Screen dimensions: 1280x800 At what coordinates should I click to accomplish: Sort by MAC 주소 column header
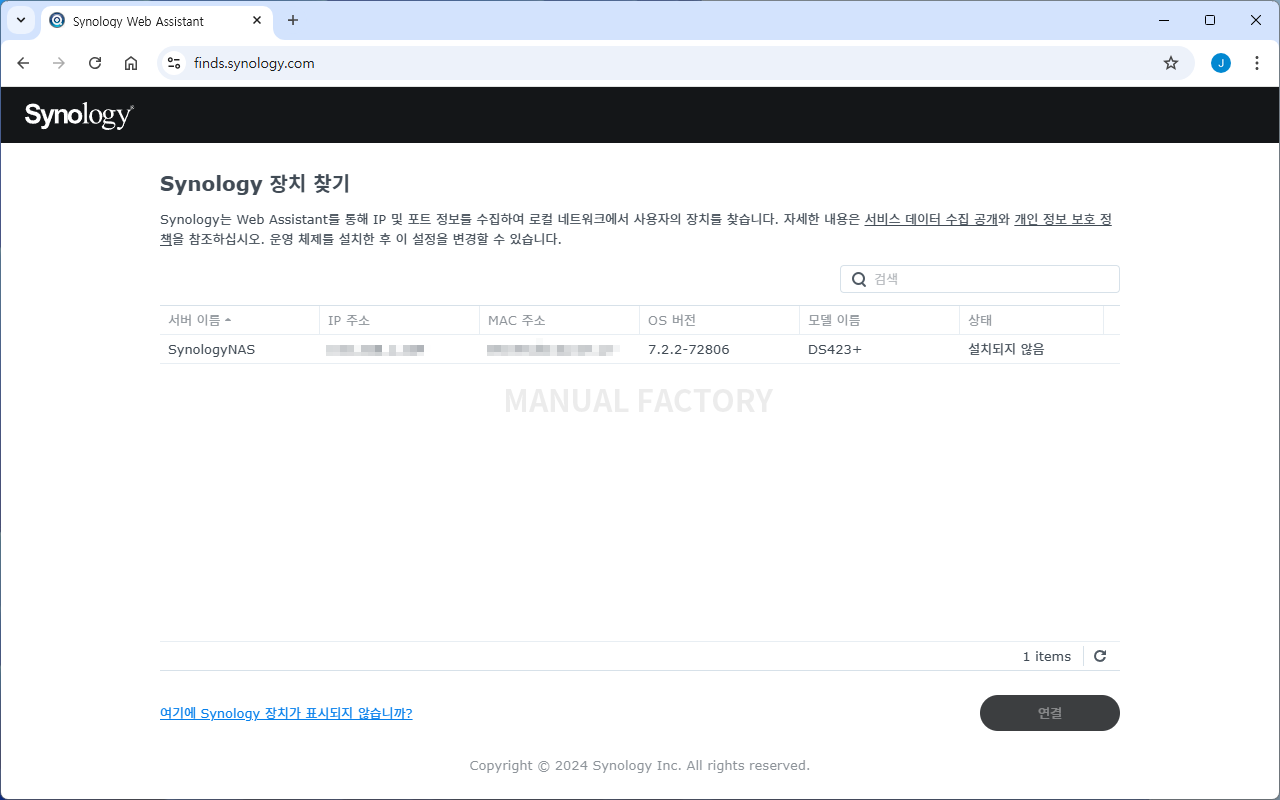pyautogui.click(x=559, y=320)
